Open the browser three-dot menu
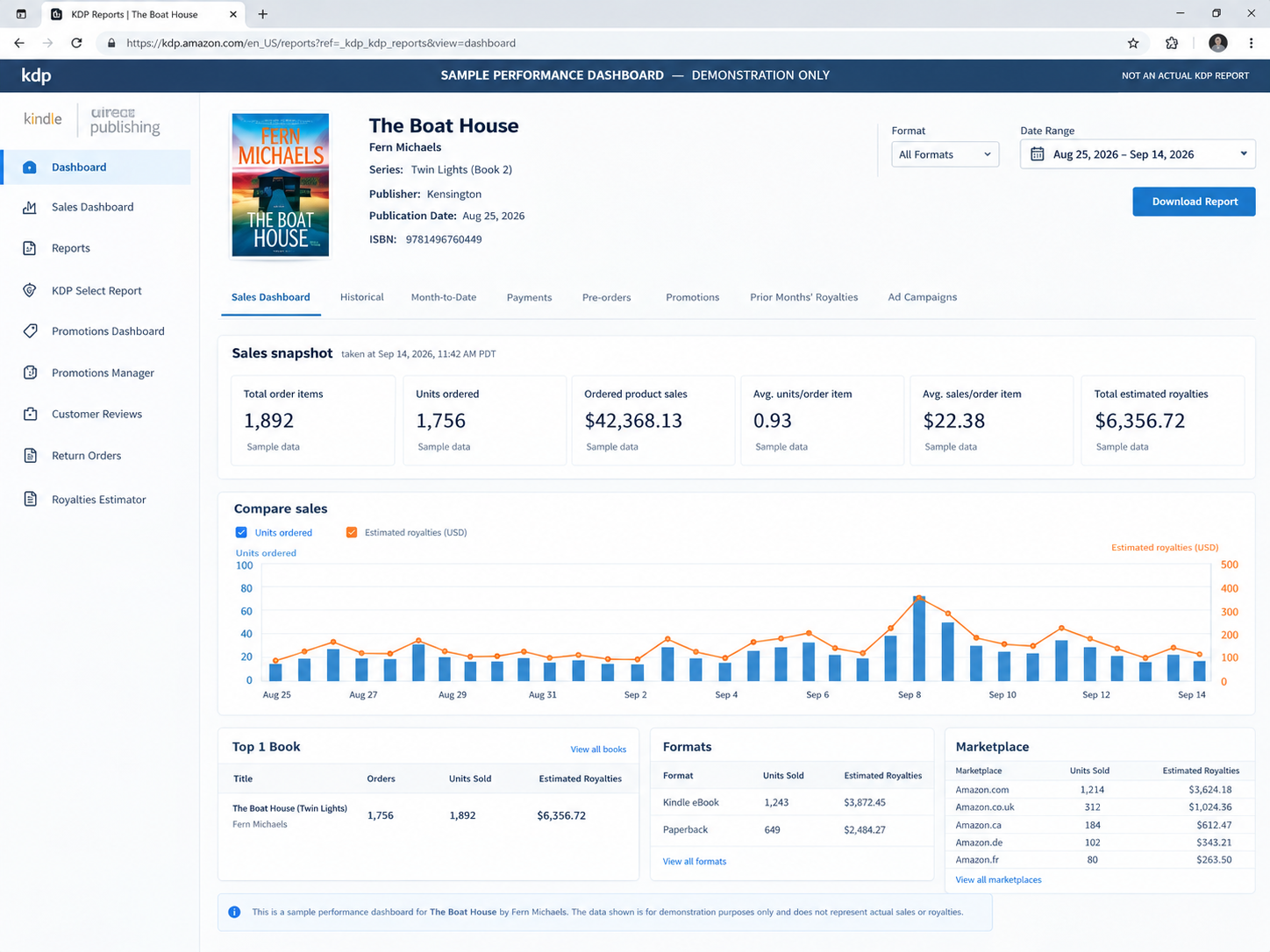 (x=1252, y=43)
